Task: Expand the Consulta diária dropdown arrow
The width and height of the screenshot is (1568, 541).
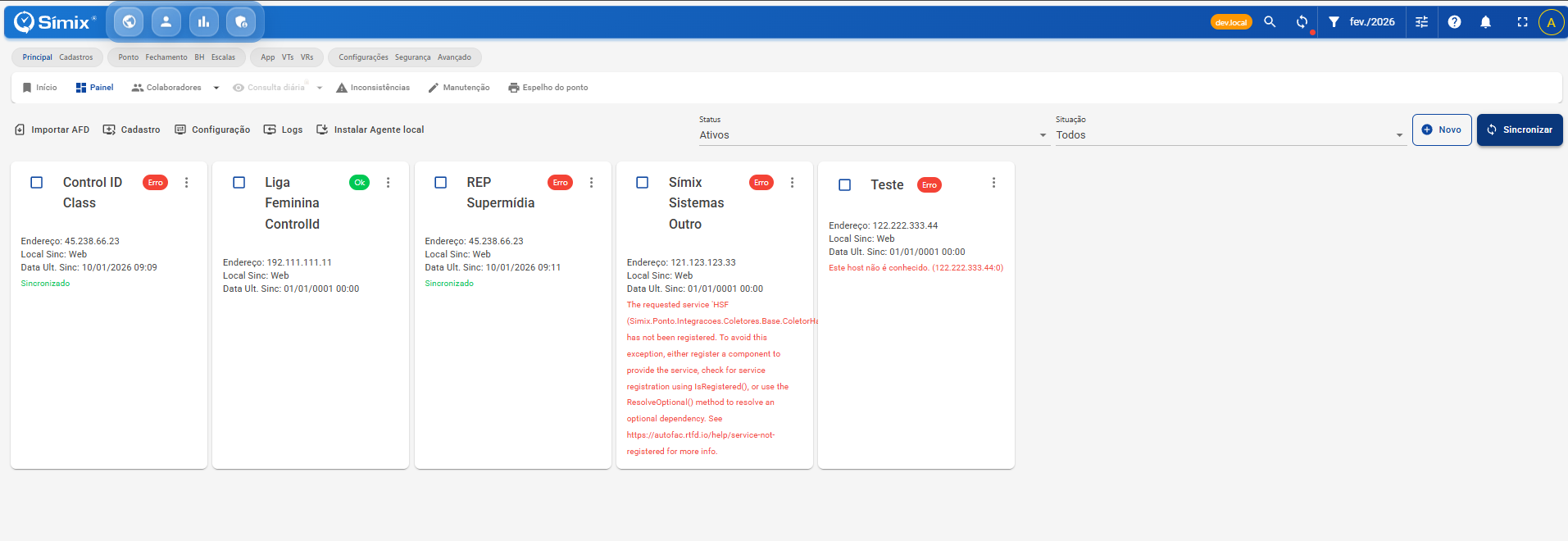Action: point(320,88)
